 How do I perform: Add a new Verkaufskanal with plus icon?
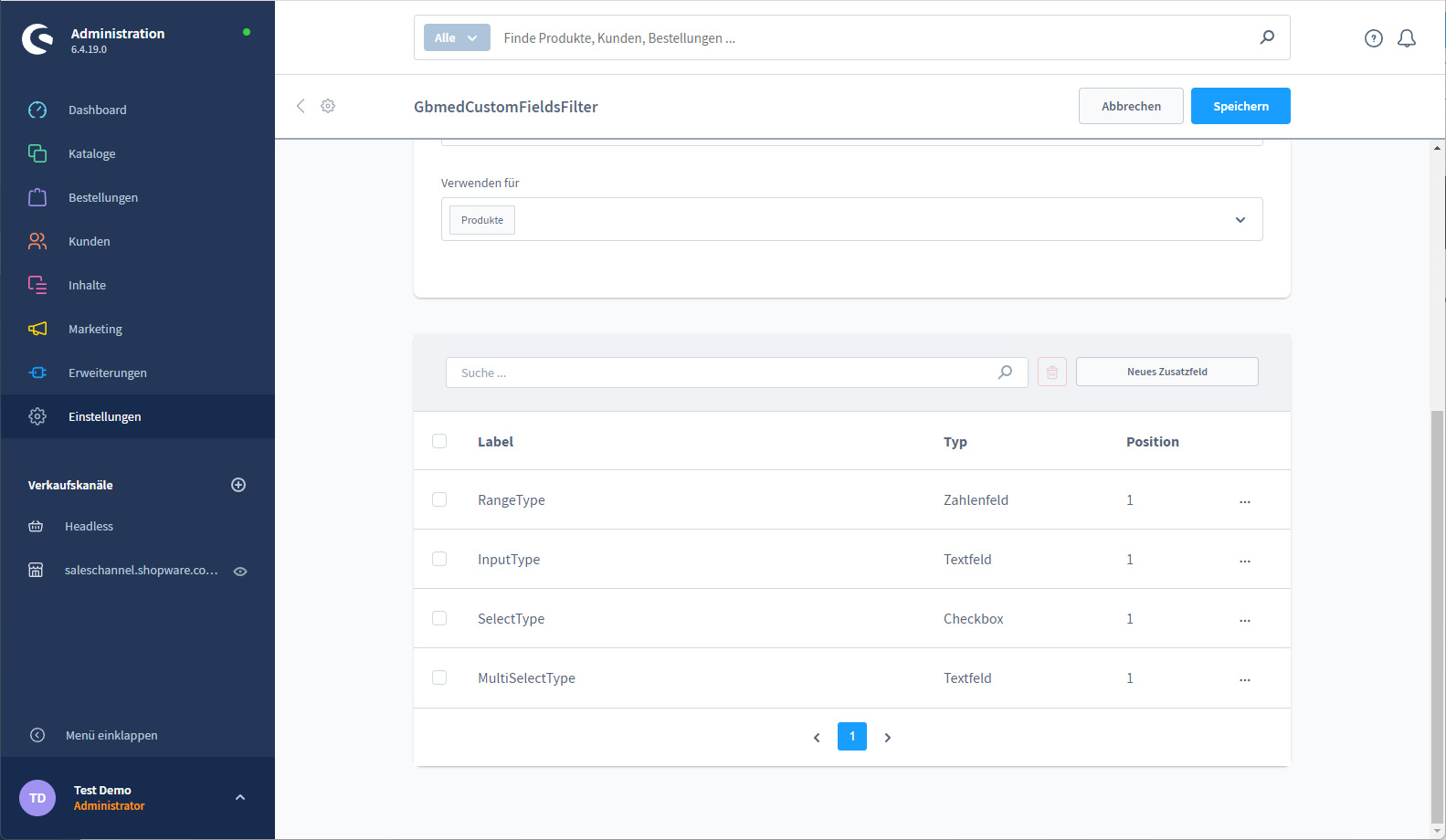(238, 485)
